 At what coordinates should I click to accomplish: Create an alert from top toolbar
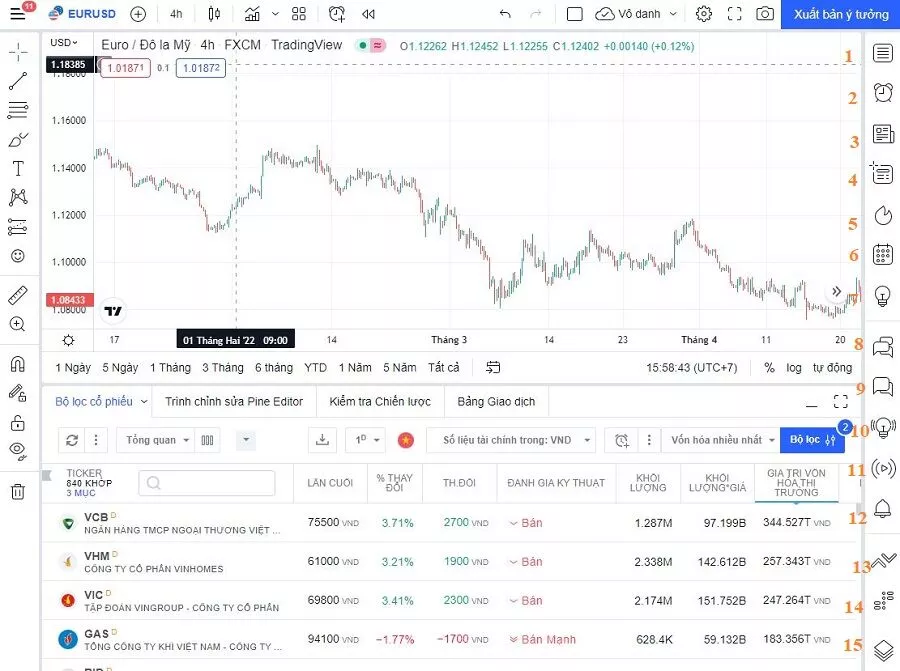point(337,14)
